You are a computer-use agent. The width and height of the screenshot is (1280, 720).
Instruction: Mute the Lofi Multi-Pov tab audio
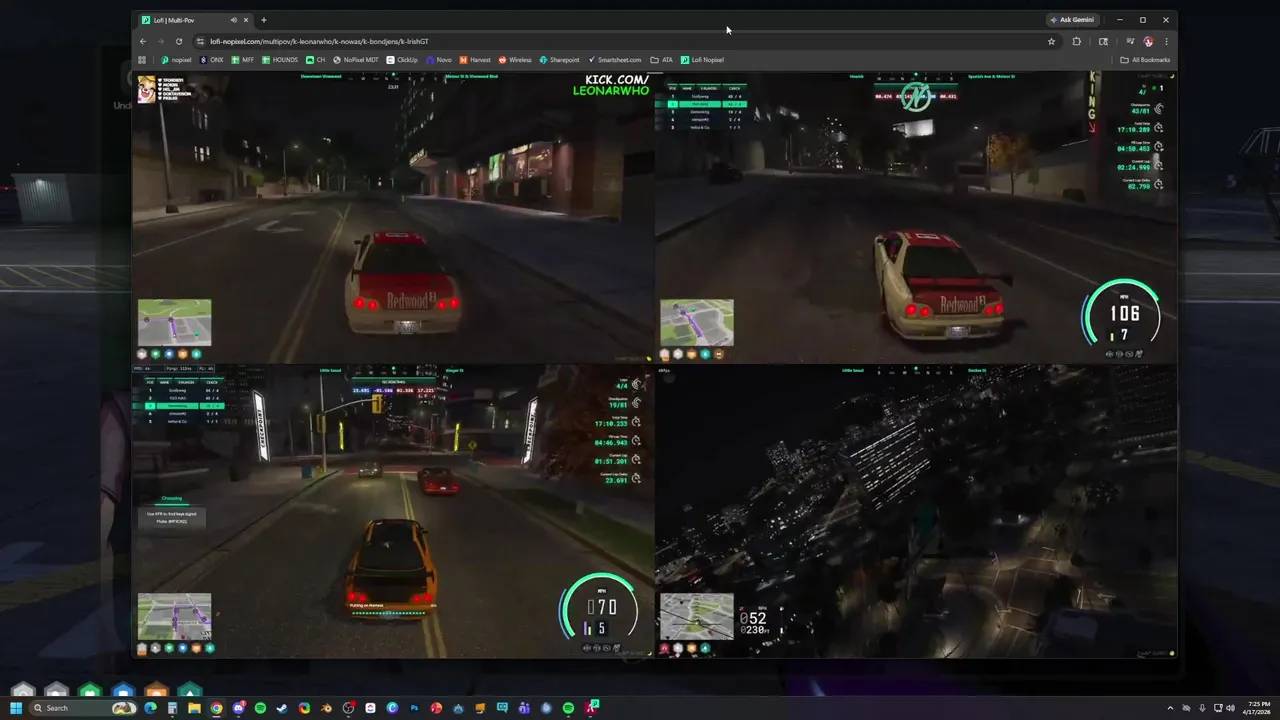point(234,20)
